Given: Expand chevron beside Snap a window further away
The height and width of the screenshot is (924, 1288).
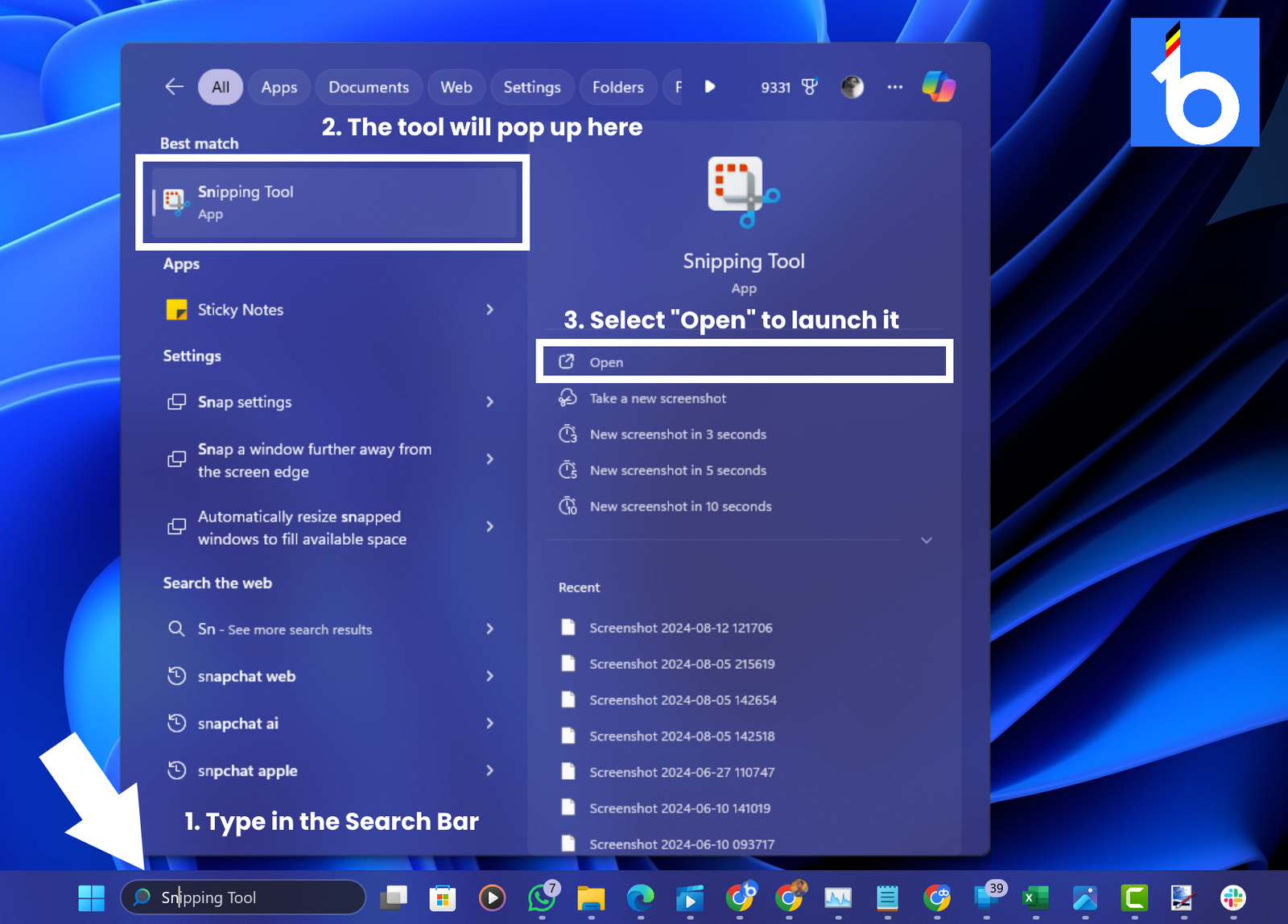Looking at the screenshot, I should (489, 459).
